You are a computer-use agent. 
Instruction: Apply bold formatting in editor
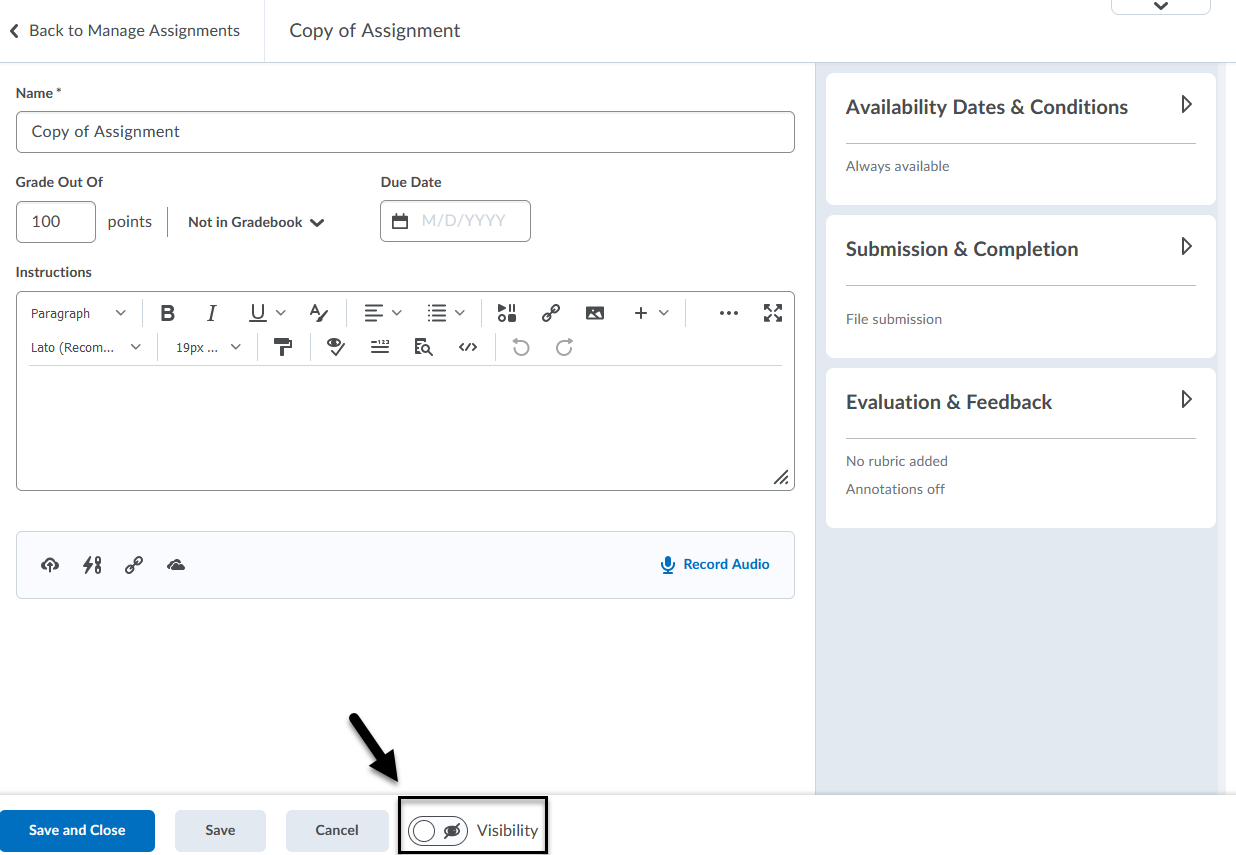pos(168,313)
